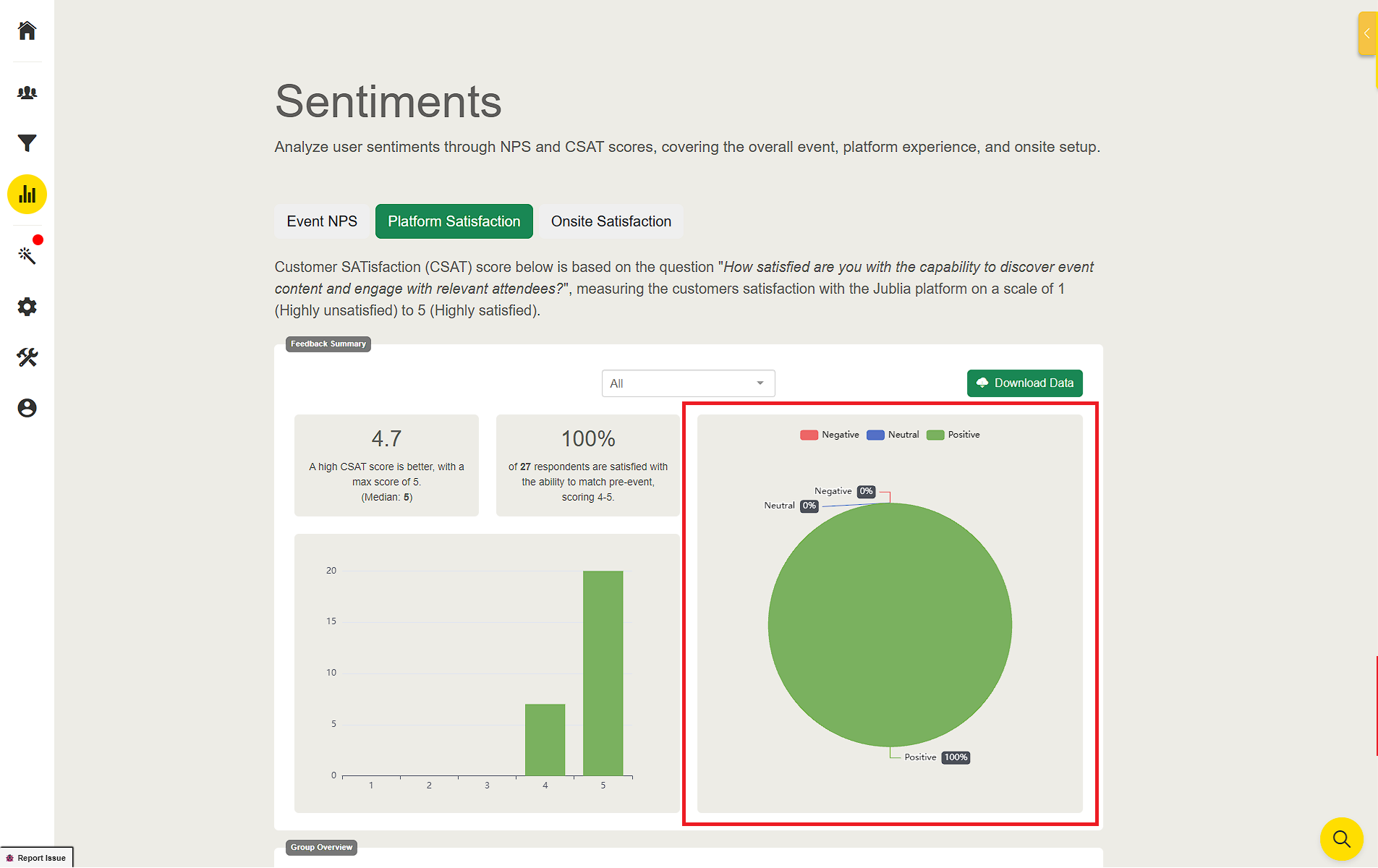Image resolution: width=1378 pixels, height=868 pixels.
Task: Open the magic wand icon with notification
Action: tap(27, 255)
